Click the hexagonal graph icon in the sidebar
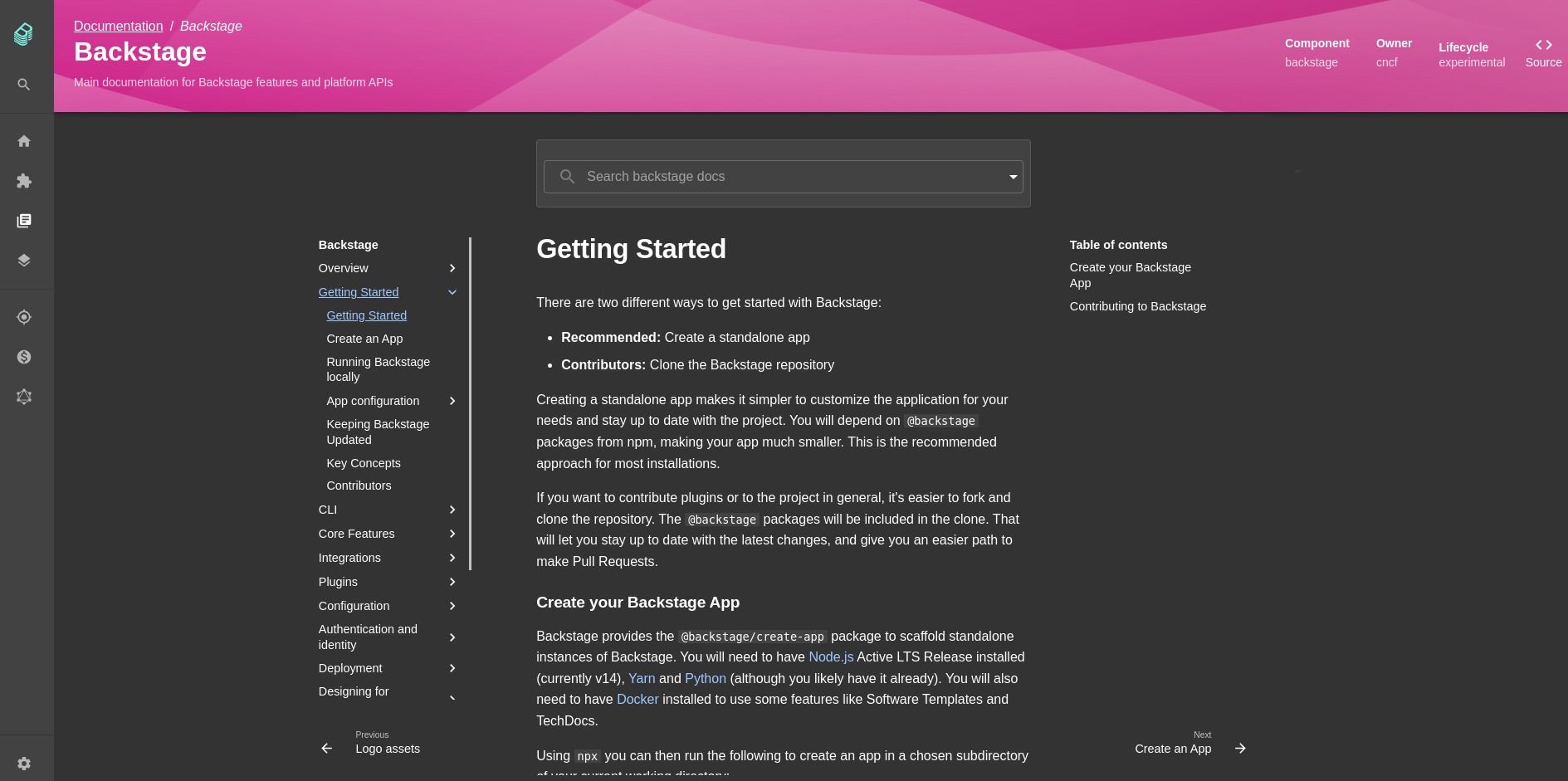The height and width of the screenshot is (781, 1568). 23,397
